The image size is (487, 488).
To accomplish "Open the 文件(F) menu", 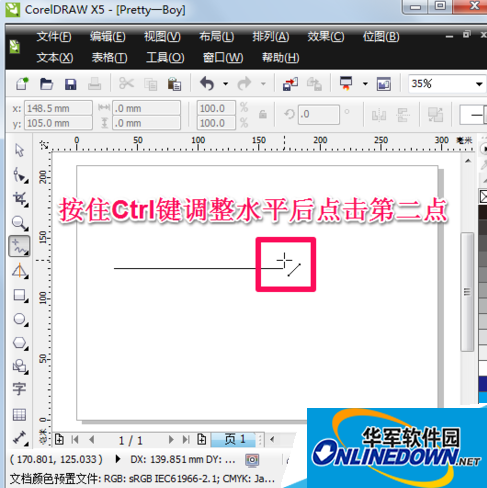I will click(x=54, y=36).
